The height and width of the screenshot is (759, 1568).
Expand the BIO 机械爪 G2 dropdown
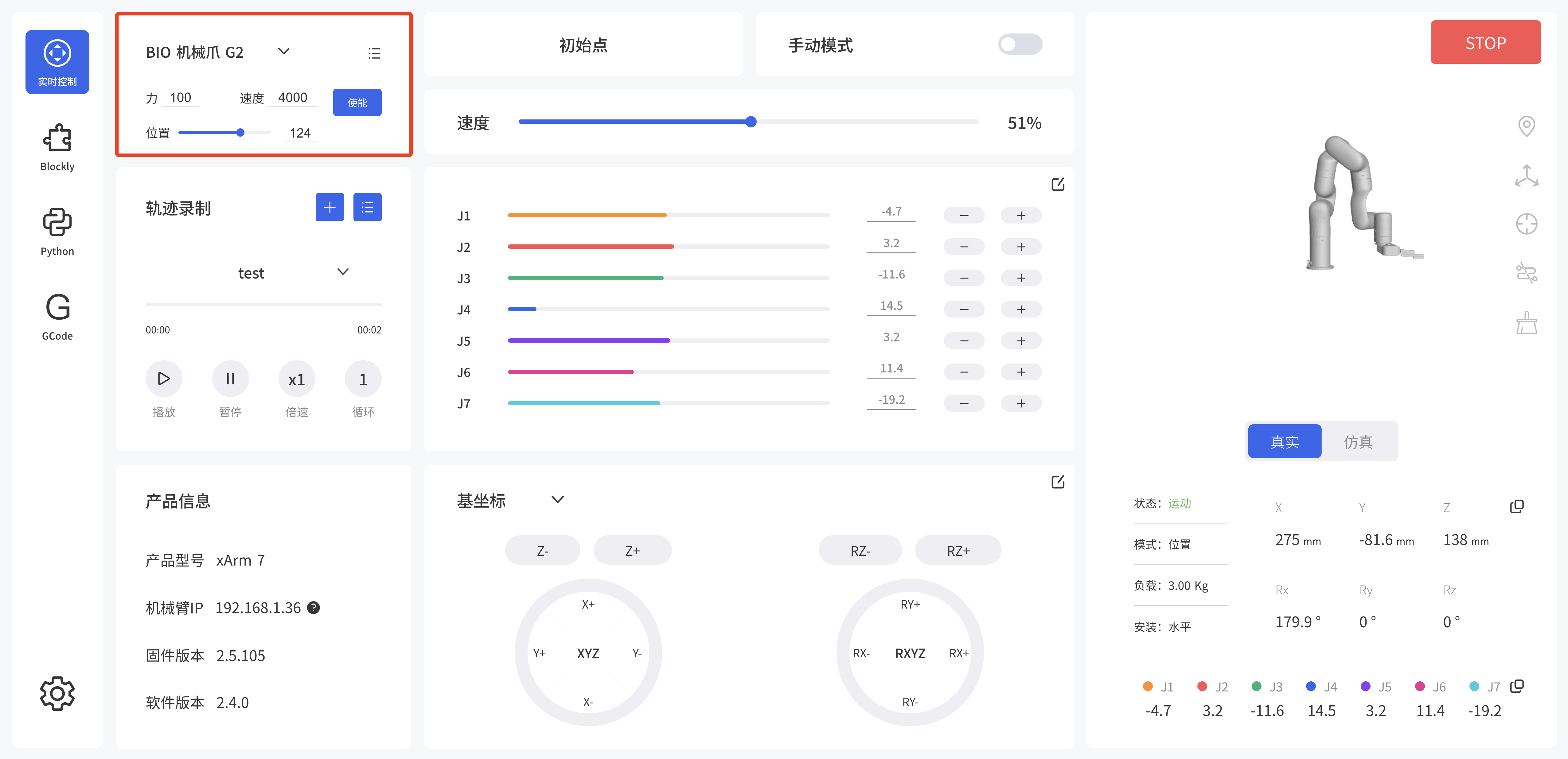point(284,52)
